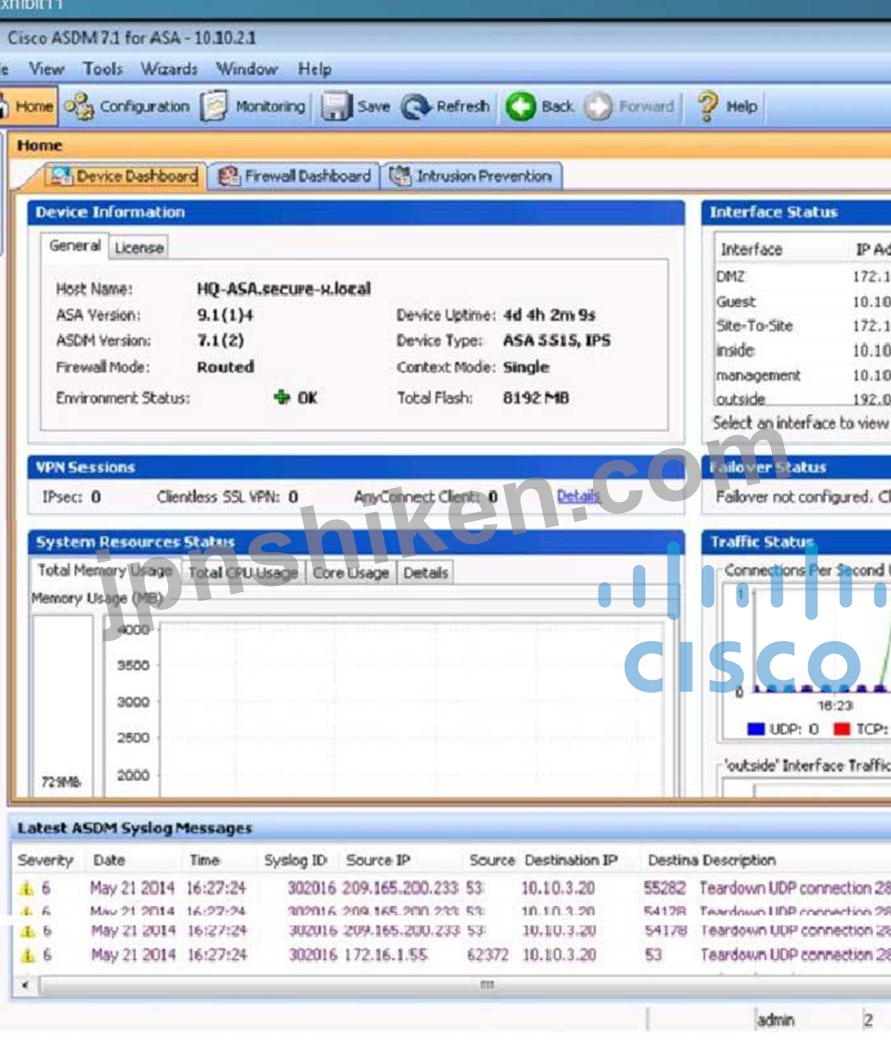Click the Context Mode value Single

pyautogui.click(x=525, y=367)
